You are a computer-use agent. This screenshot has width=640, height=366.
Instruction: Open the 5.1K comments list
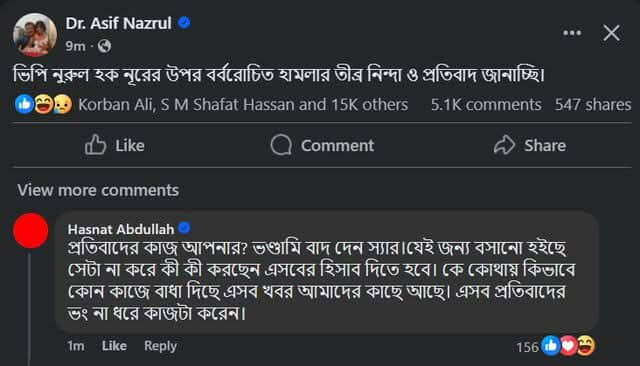point(486,105)
